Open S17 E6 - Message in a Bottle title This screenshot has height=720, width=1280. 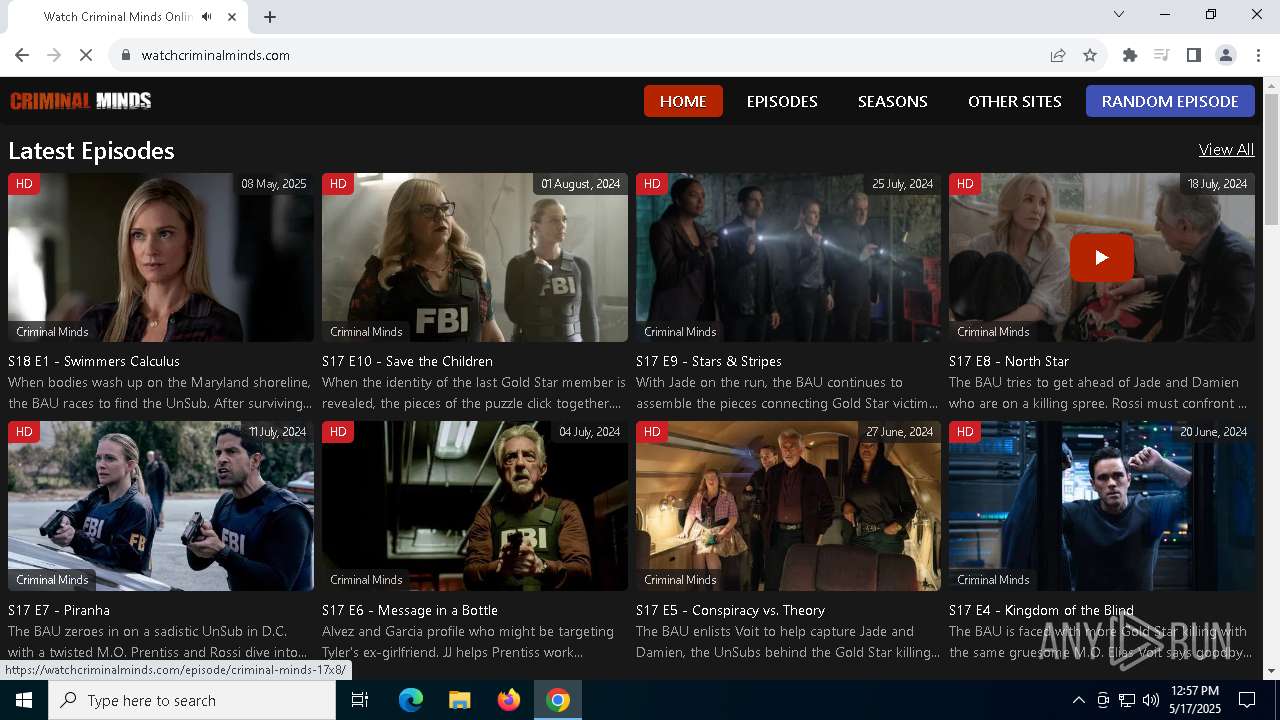[410, 610]
